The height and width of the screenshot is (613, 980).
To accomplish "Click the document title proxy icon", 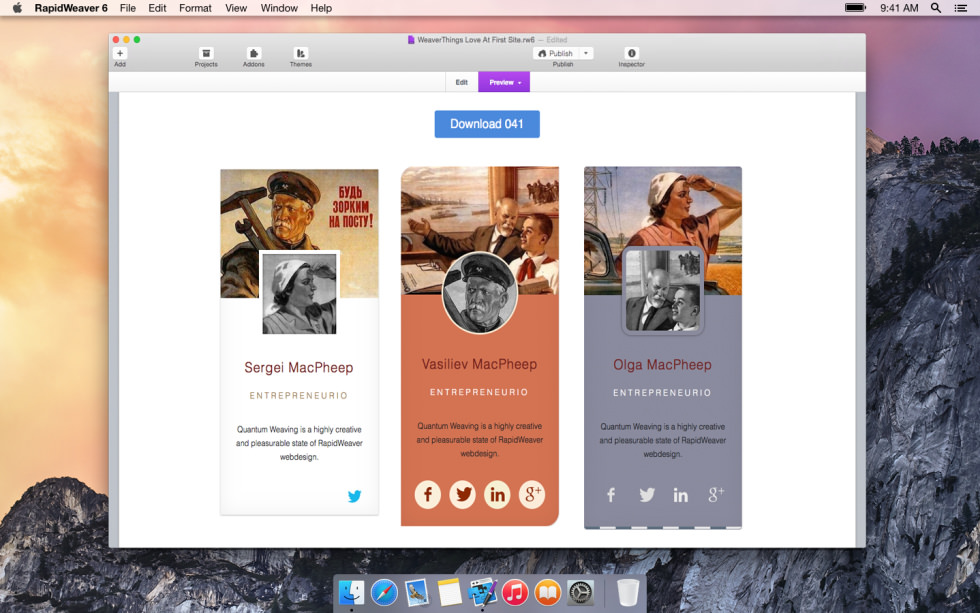I will 411,39.
